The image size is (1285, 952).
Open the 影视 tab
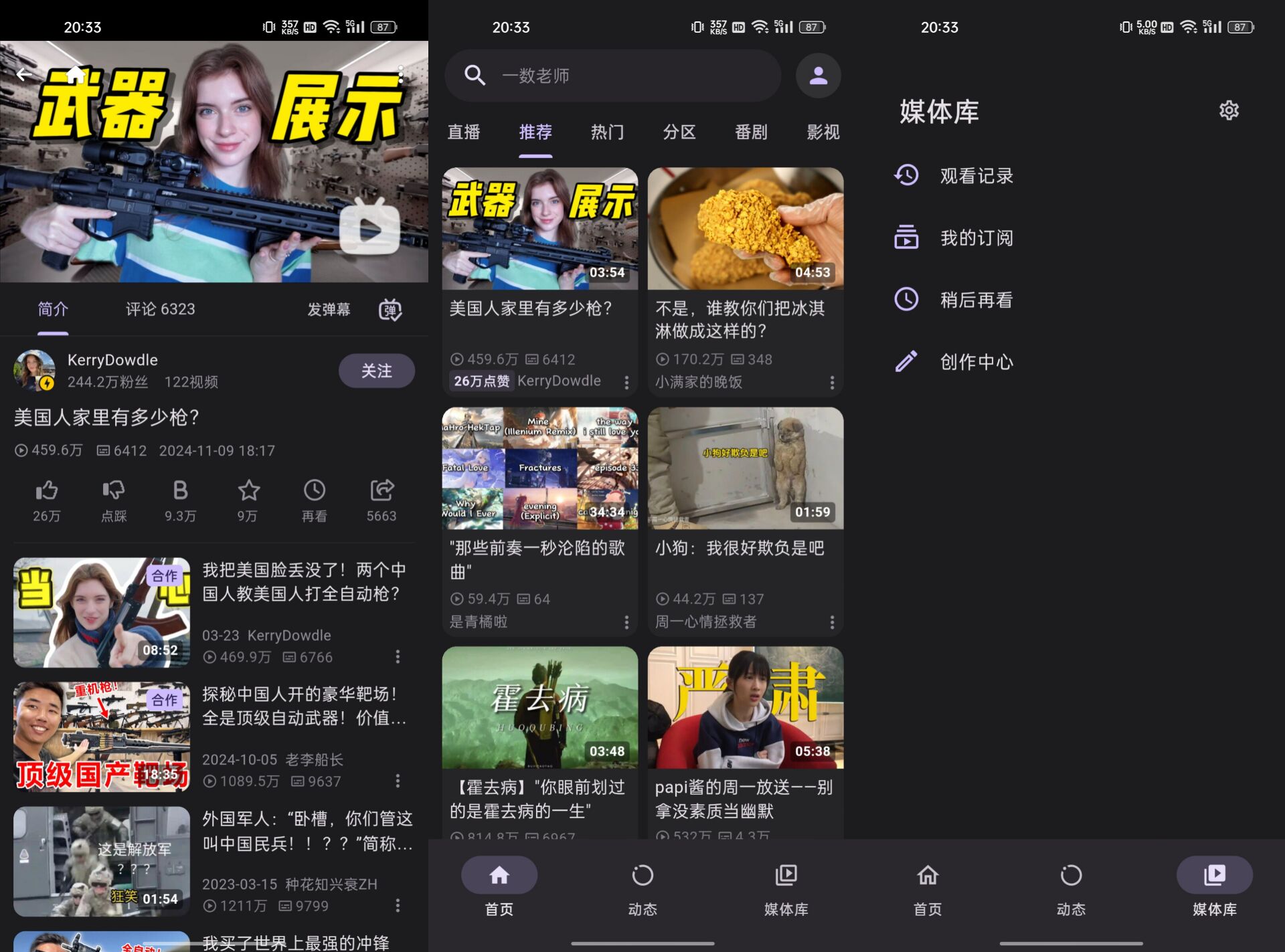823,132
